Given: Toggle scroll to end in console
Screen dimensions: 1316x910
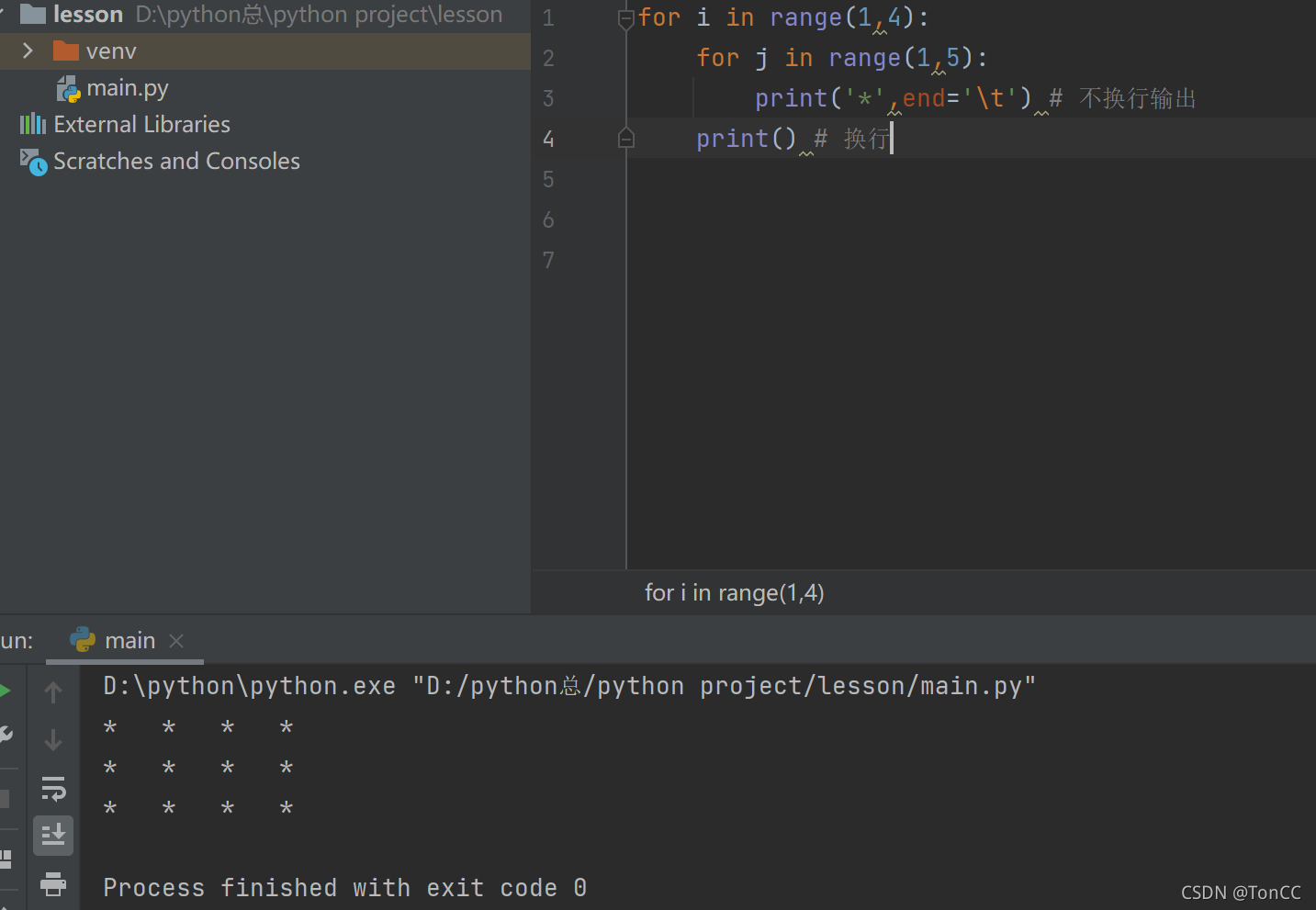Looking at the screenshot, I should tap(53, 836).
